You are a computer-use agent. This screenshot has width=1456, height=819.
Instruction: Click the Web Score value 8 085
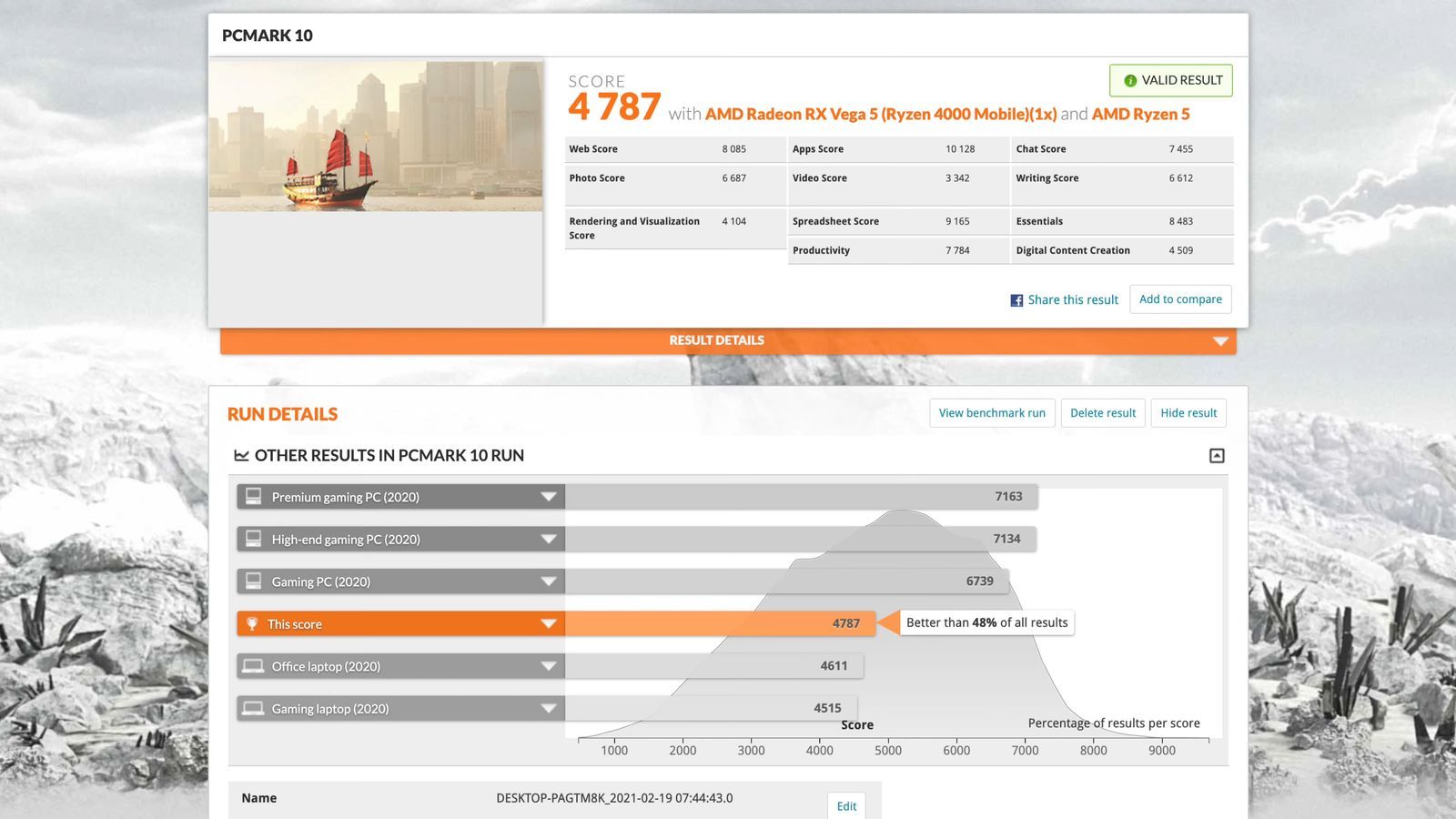click(x=734, y=149)
